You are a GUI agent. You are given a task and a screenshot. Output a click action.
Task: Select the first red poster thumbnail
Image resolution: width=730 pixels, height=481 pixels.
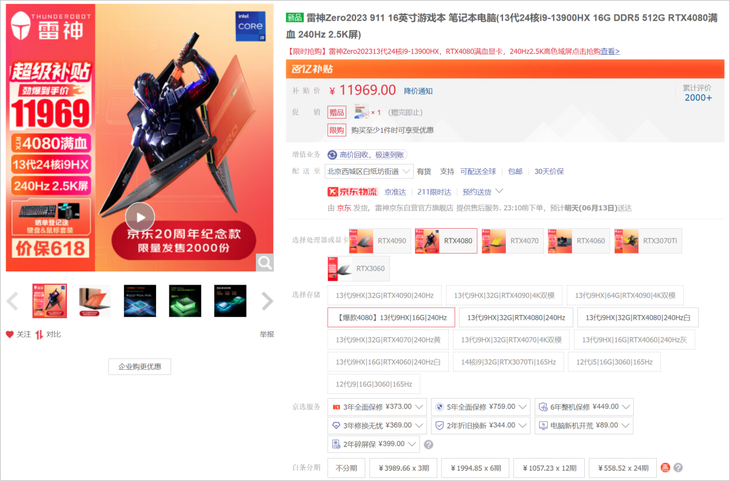(x=50, y=301)
